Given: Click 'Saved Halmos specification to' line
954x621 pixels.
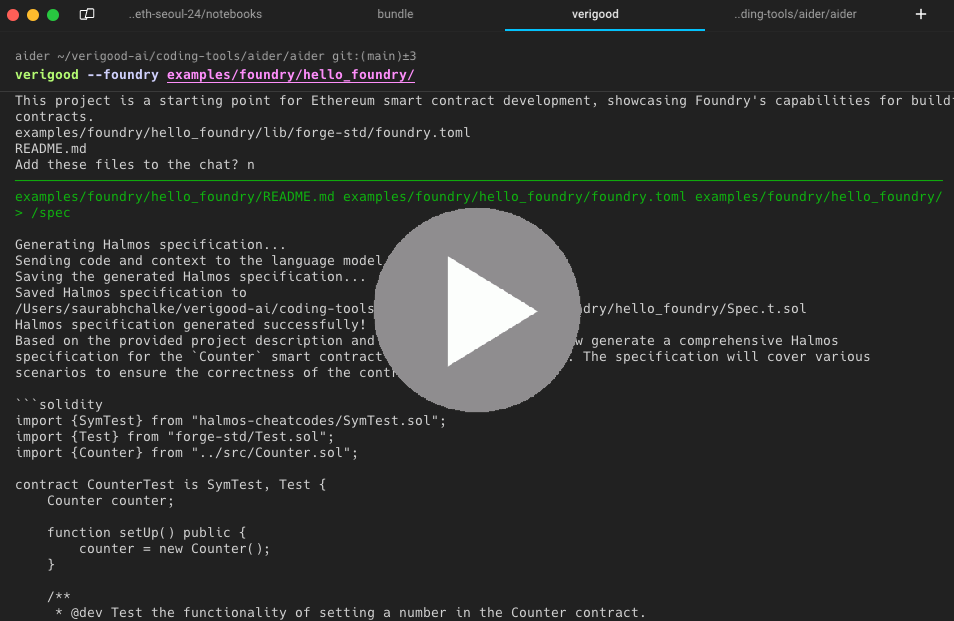Looking at the screenshot, I should (130, 293).
